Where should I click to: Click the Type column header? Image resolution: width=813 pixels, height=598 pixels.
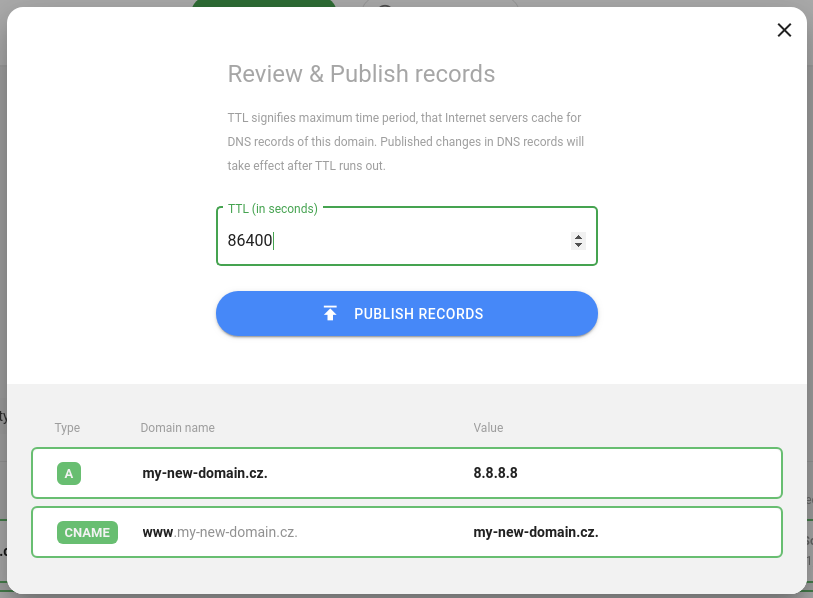(67, 428)
